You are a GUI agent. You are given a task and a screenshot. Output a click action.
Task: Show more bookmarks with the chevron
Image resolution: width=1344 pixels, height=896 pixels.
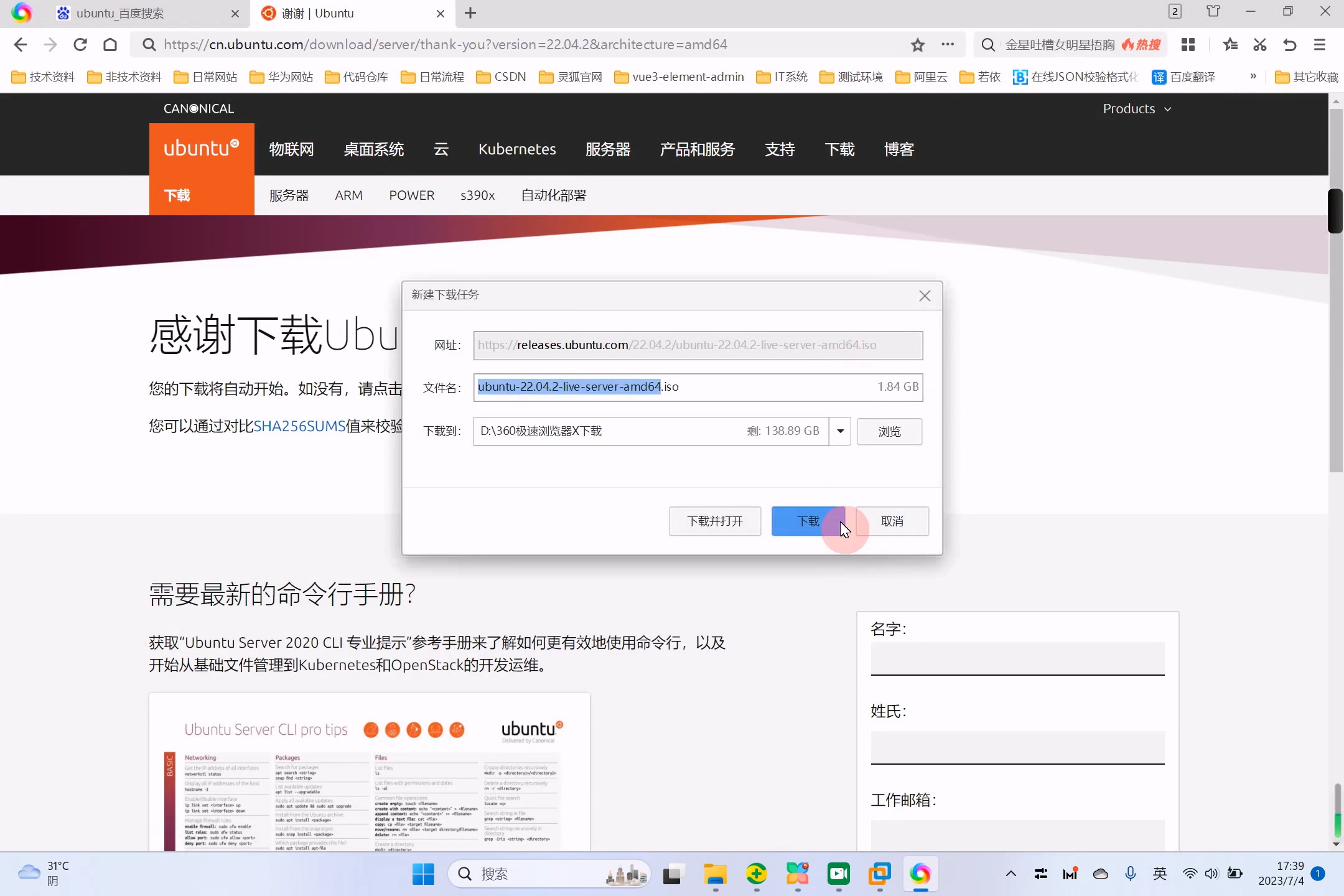(1253, 77)
